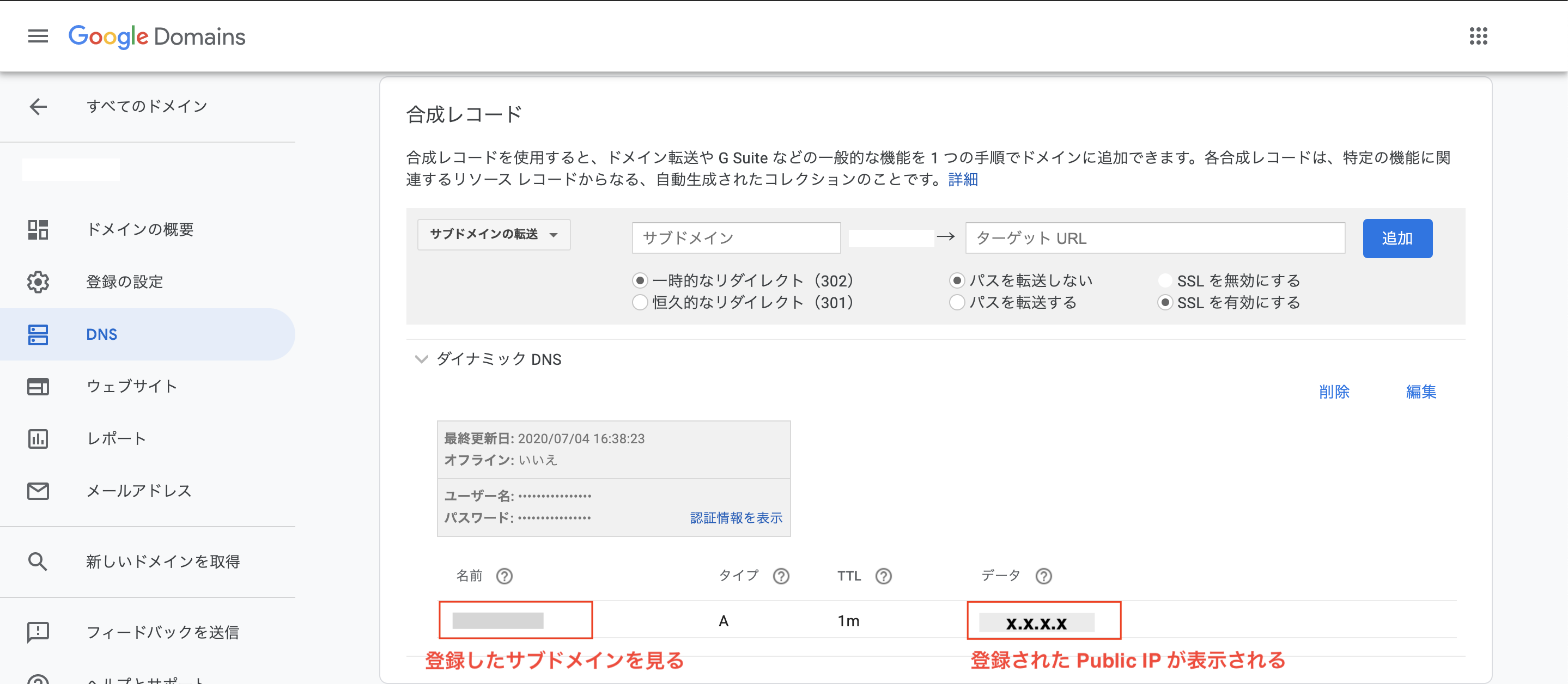Select the DNS storage icon in the sidebar
The height and width of the screenshot is (684, 1568).
[38, 334]
